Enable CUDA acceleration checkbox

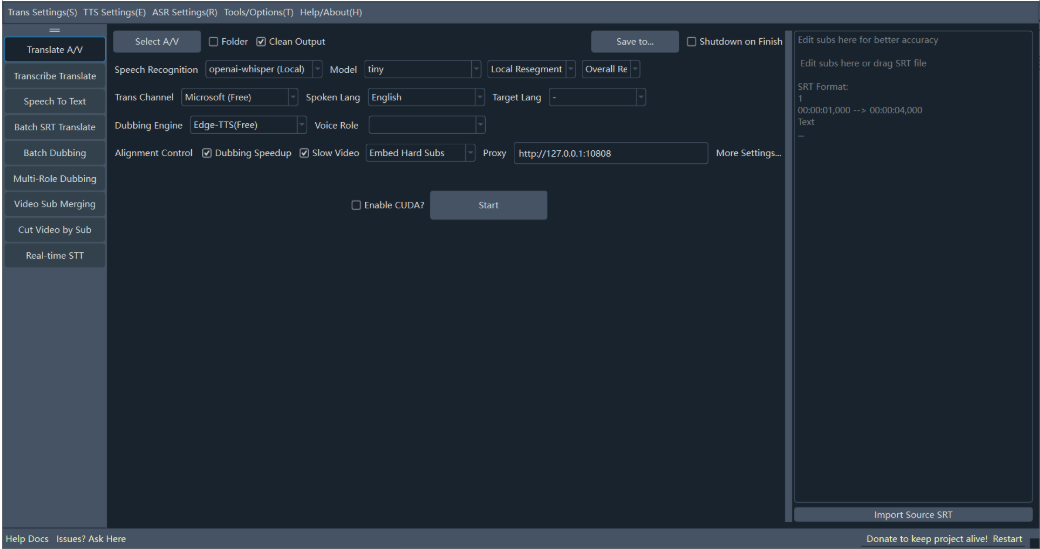click(357, 205)
